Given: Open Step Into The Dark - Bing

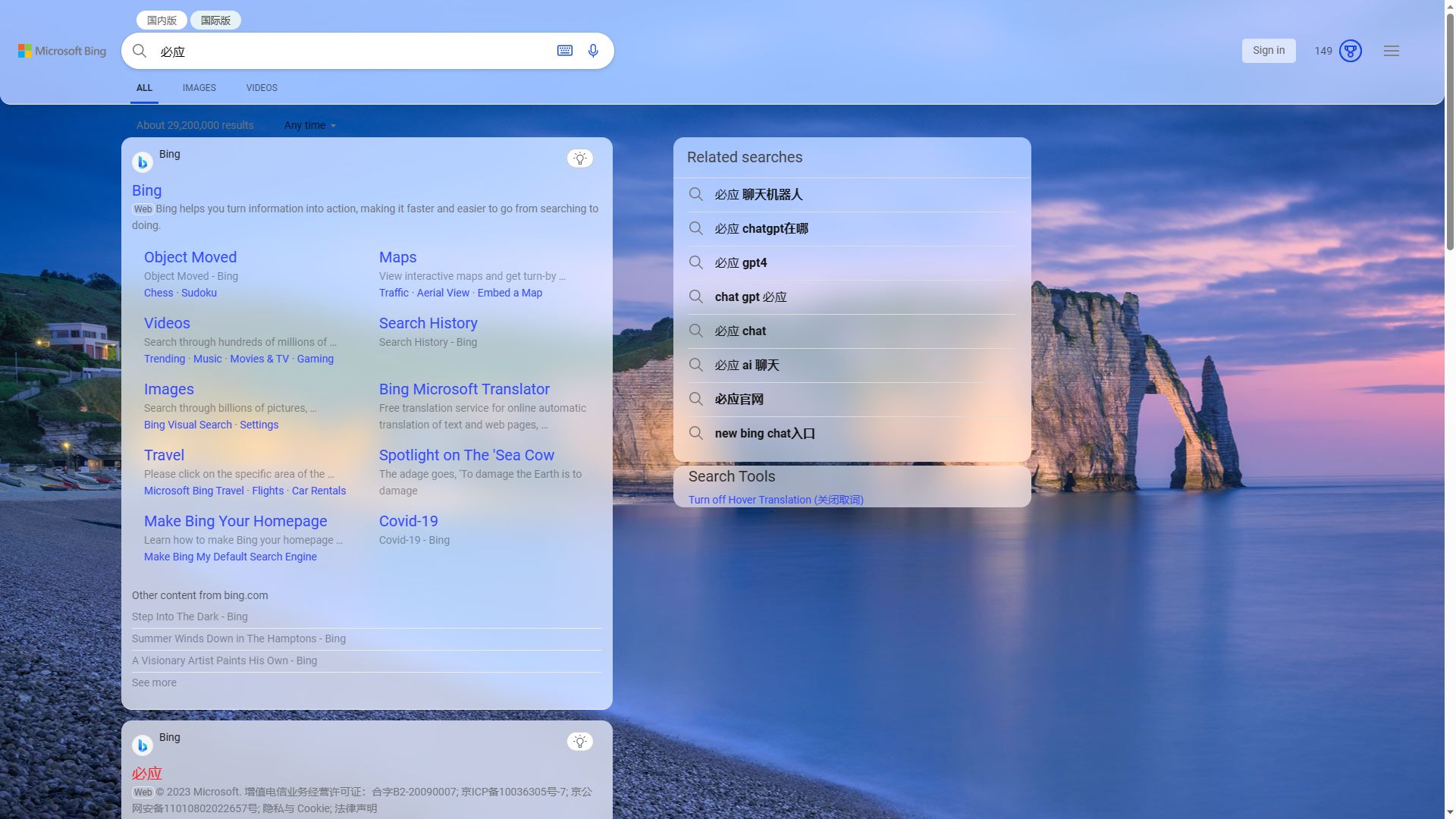Looking at the screenshot, I should pos(190,617).
